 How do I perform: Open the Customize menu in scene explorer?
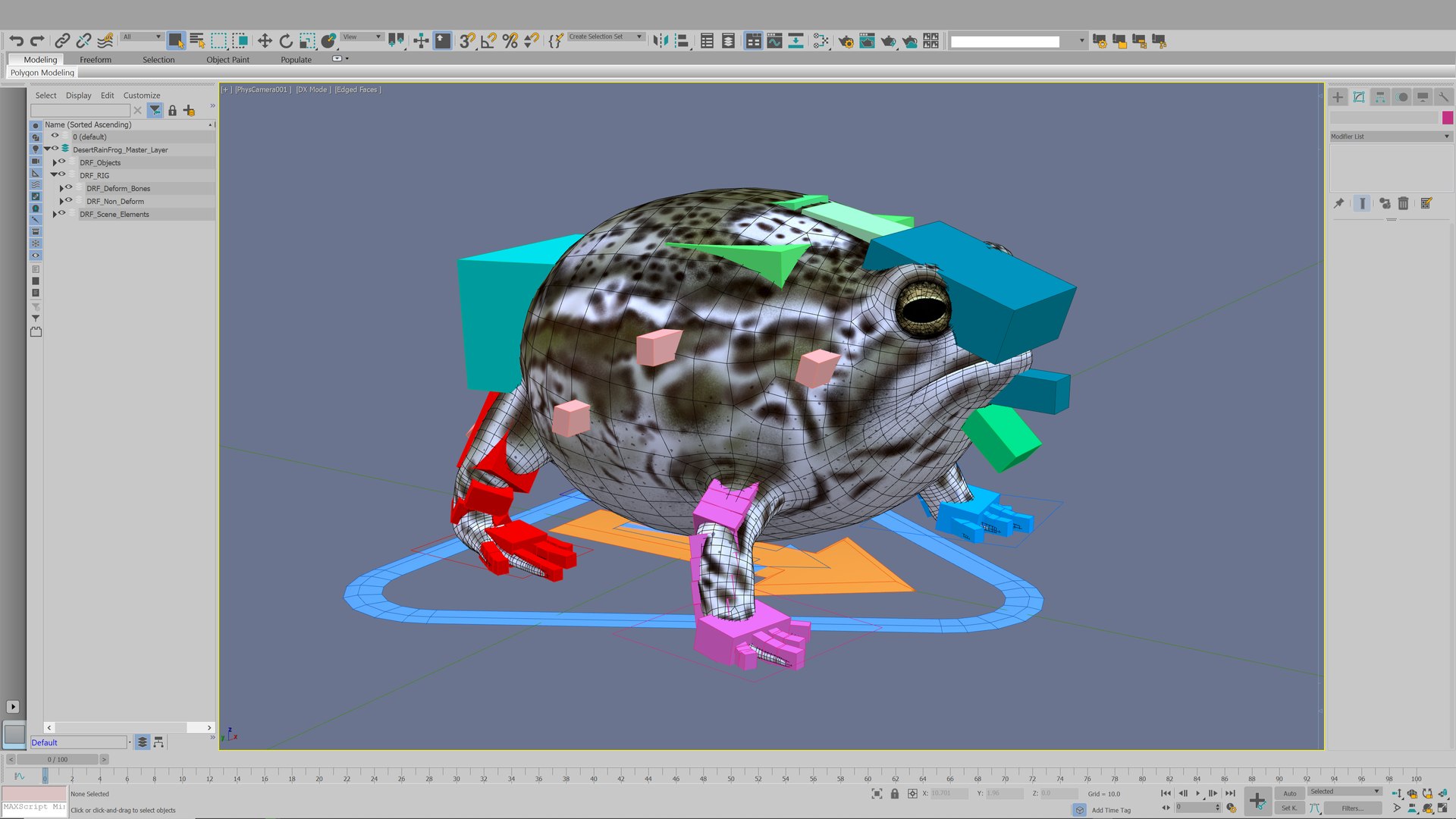[142, 96]
